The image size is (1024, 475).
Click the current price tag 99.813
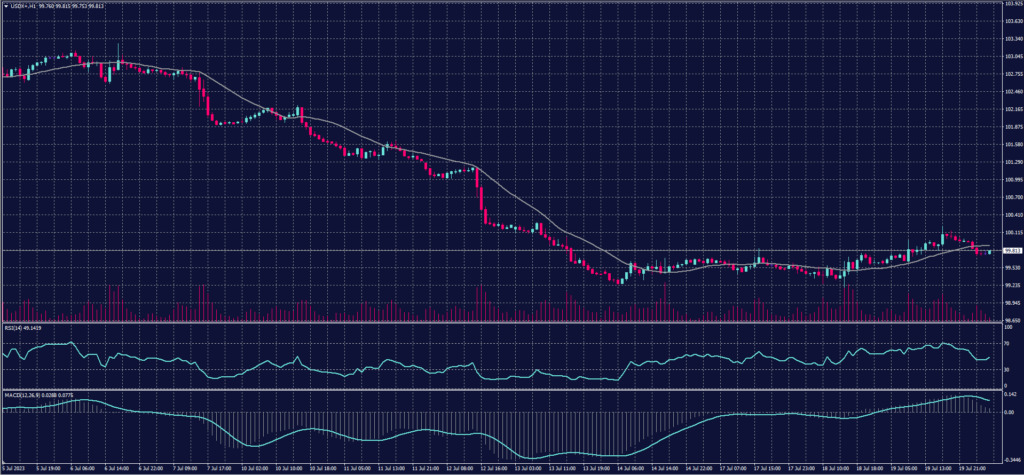(1011, 250)
